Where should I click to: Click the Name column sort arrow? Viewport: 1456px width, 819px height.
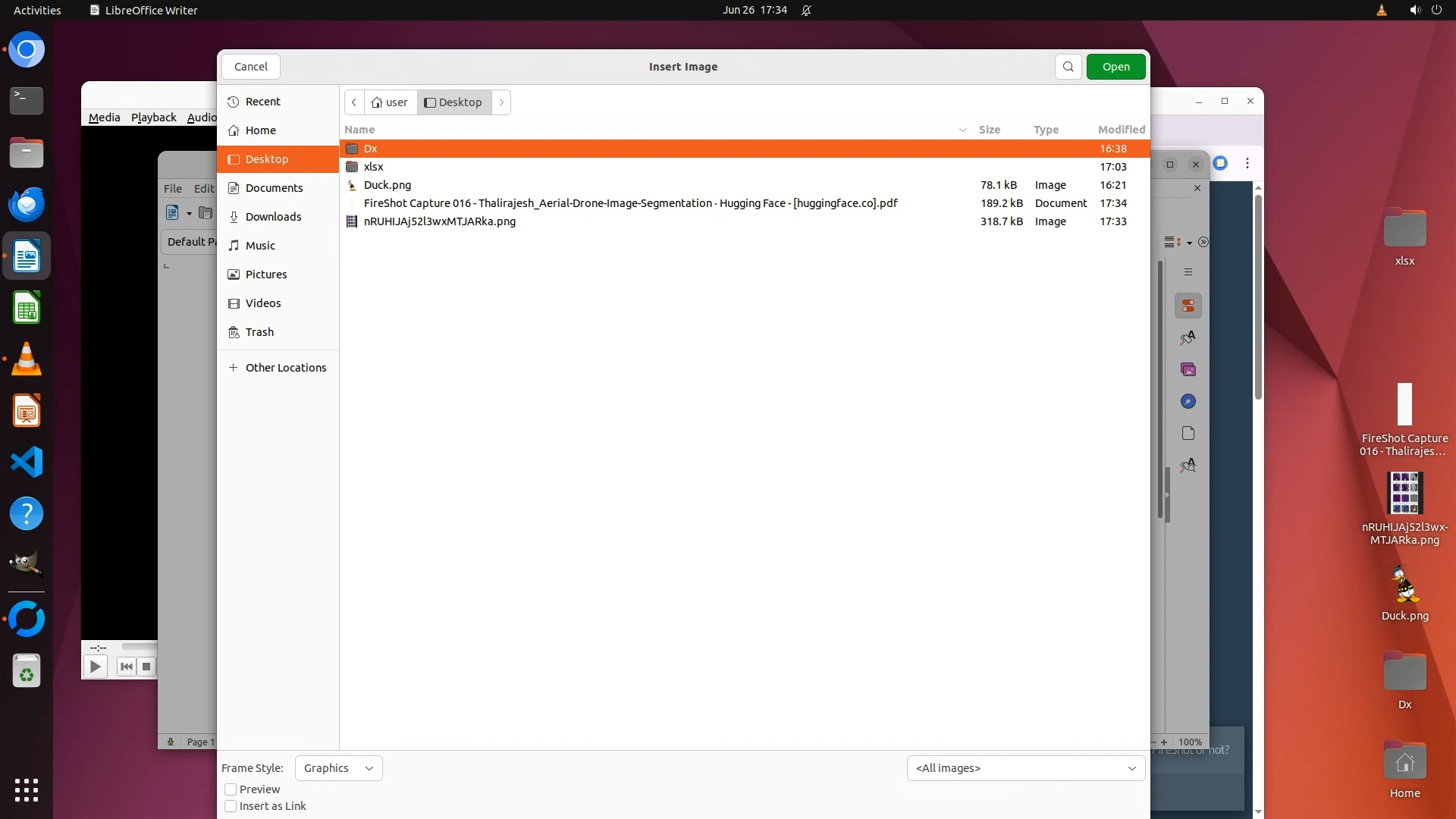pyautogui.click(x=962, y=130)
